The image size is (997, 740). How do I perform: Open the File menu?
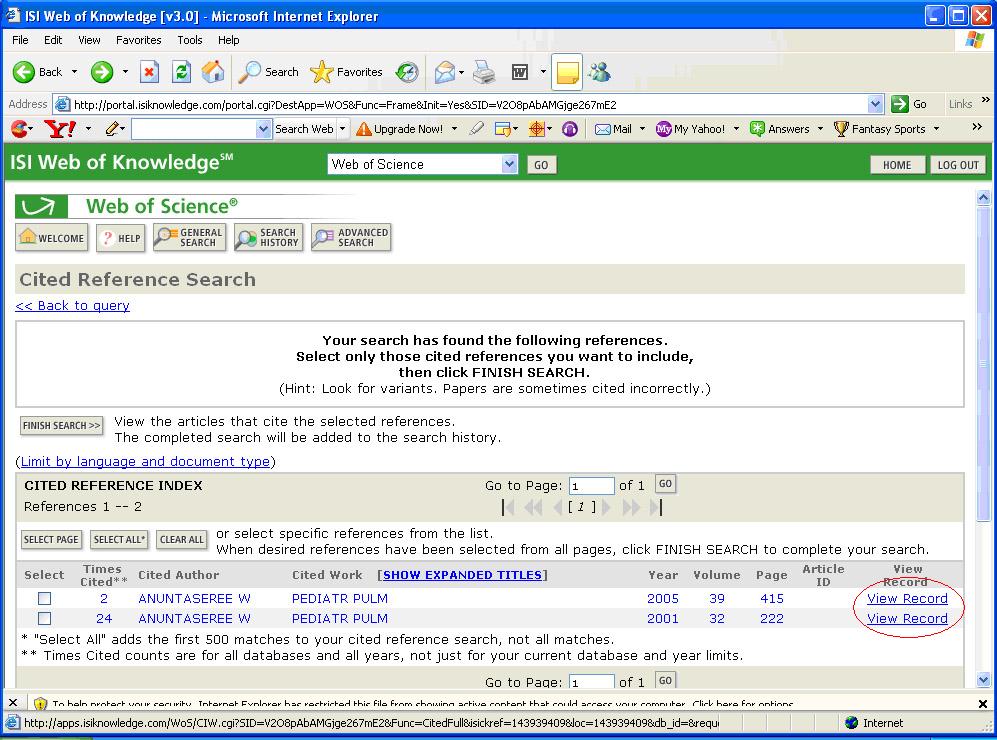point(20,40)
